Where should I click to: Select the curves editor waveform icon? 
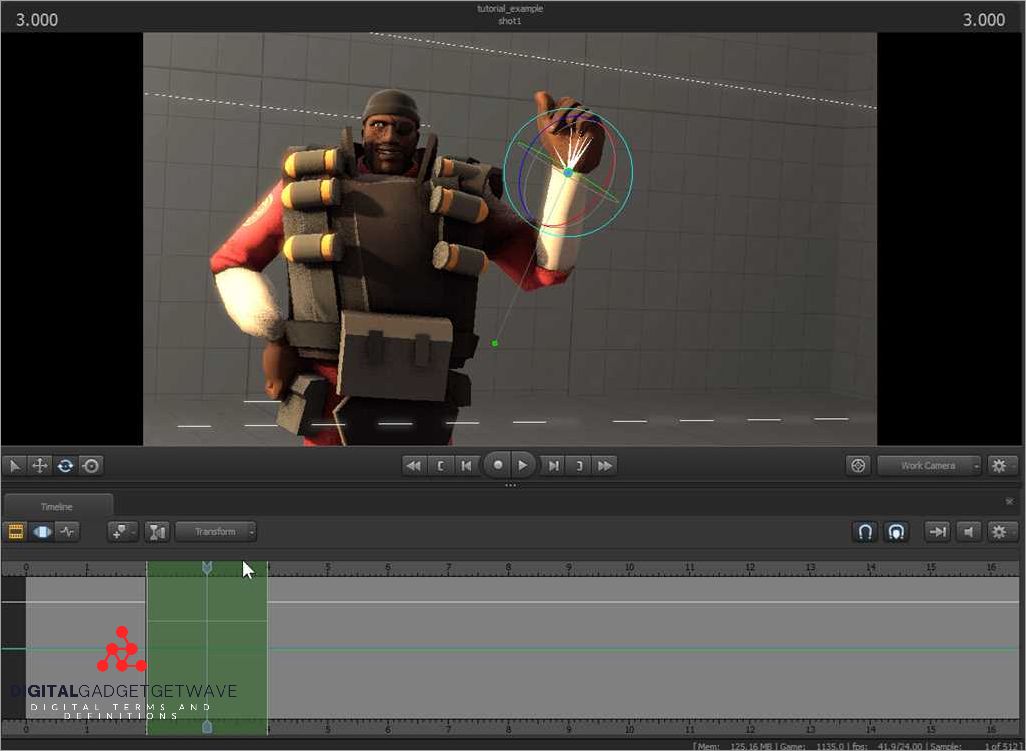pos(68,532)
